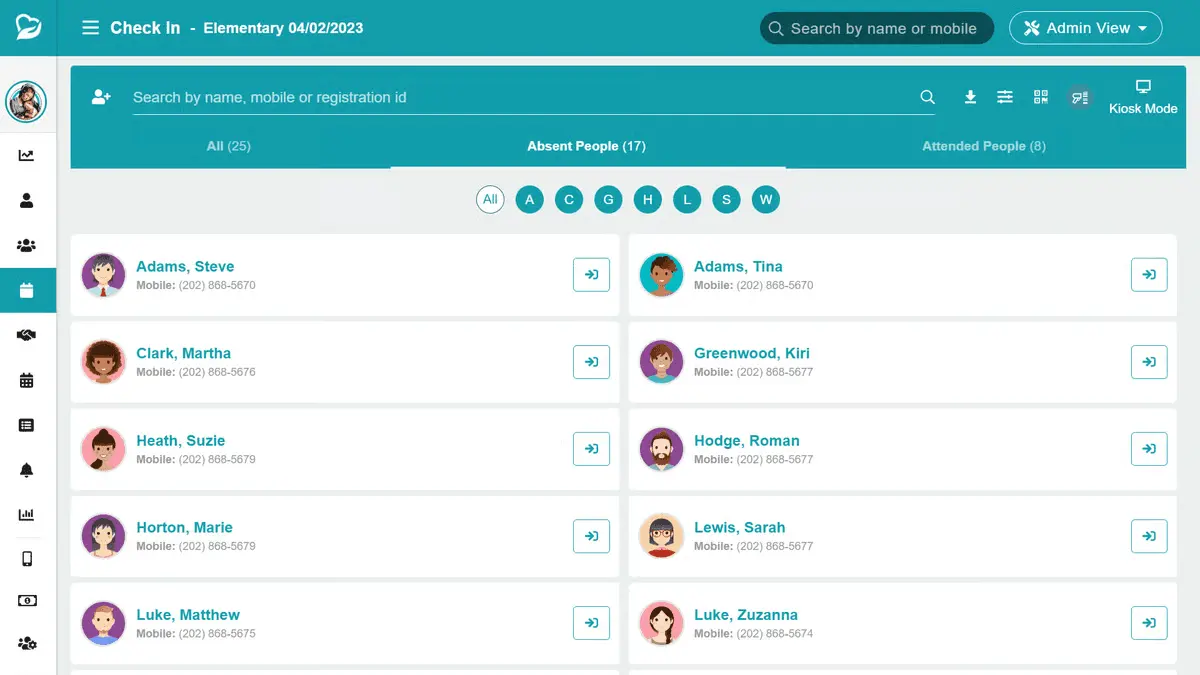Switch to the All (25) tab
This screenshot has height=675, width=1200.
[228, 146]
